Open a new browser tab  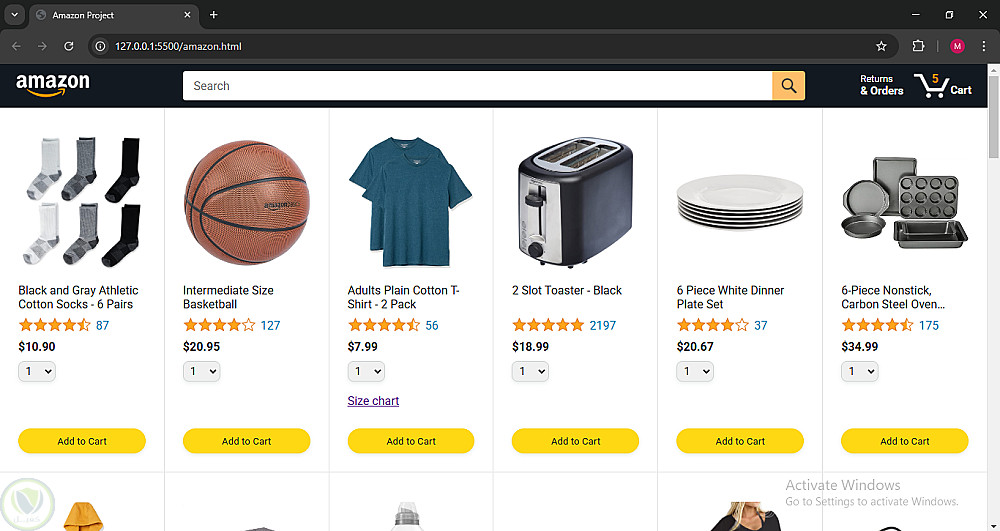click(x=213, y=15)
